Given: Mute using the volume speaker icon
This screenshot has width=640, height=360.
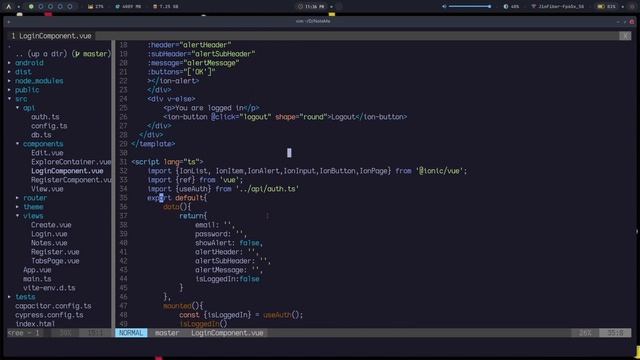Looking at the screenshot, I should (x=444, y=7).
